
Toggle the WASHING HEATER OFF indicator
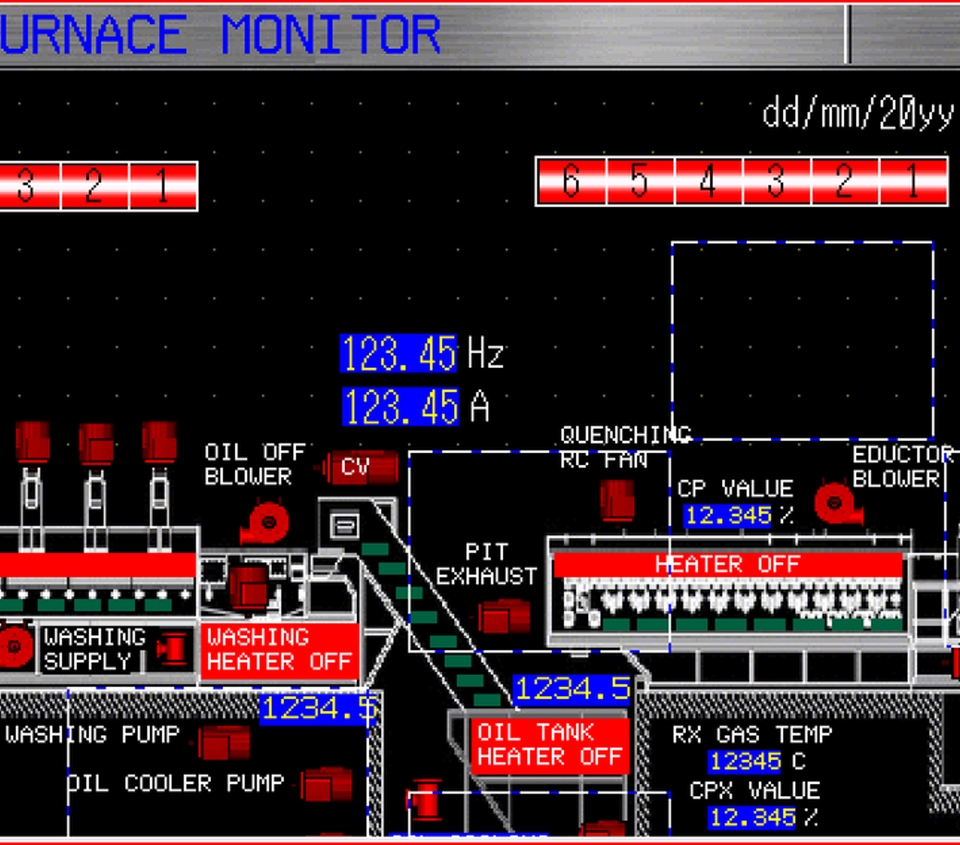pos(279,649)
